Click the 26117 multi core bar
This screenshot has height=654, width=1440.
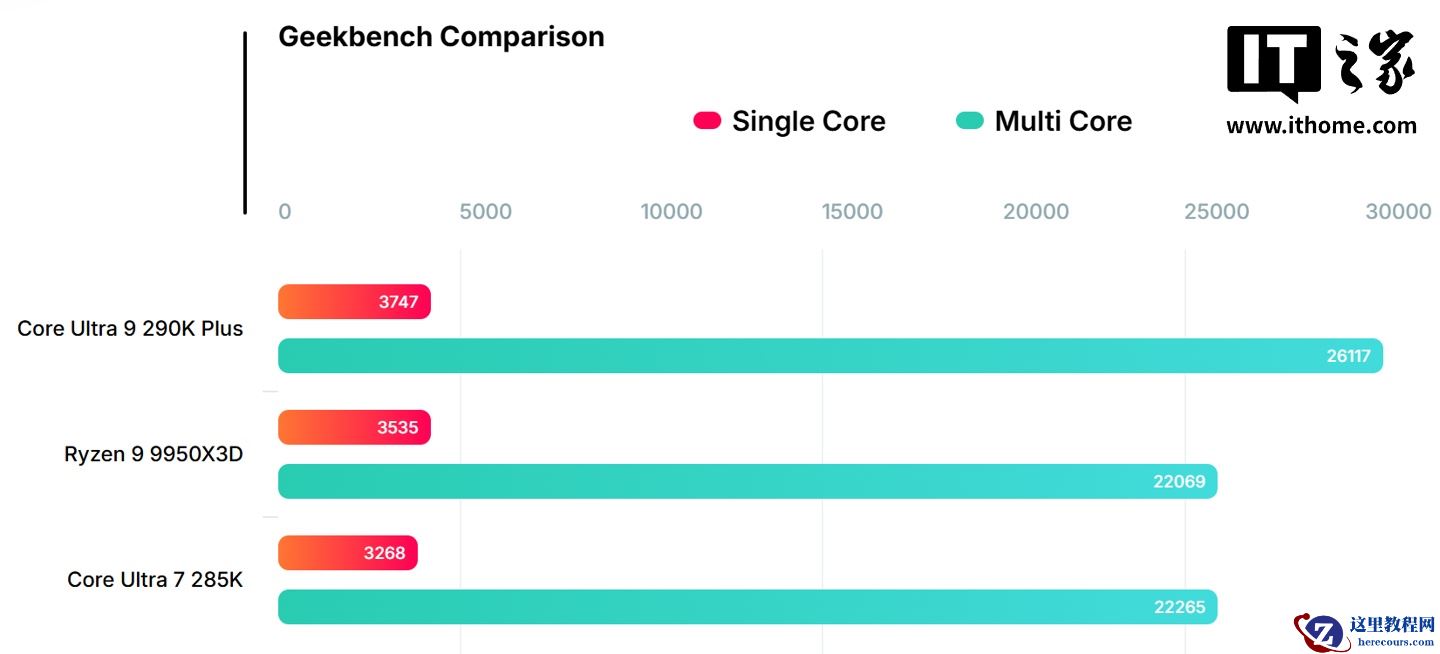point(830,356)
